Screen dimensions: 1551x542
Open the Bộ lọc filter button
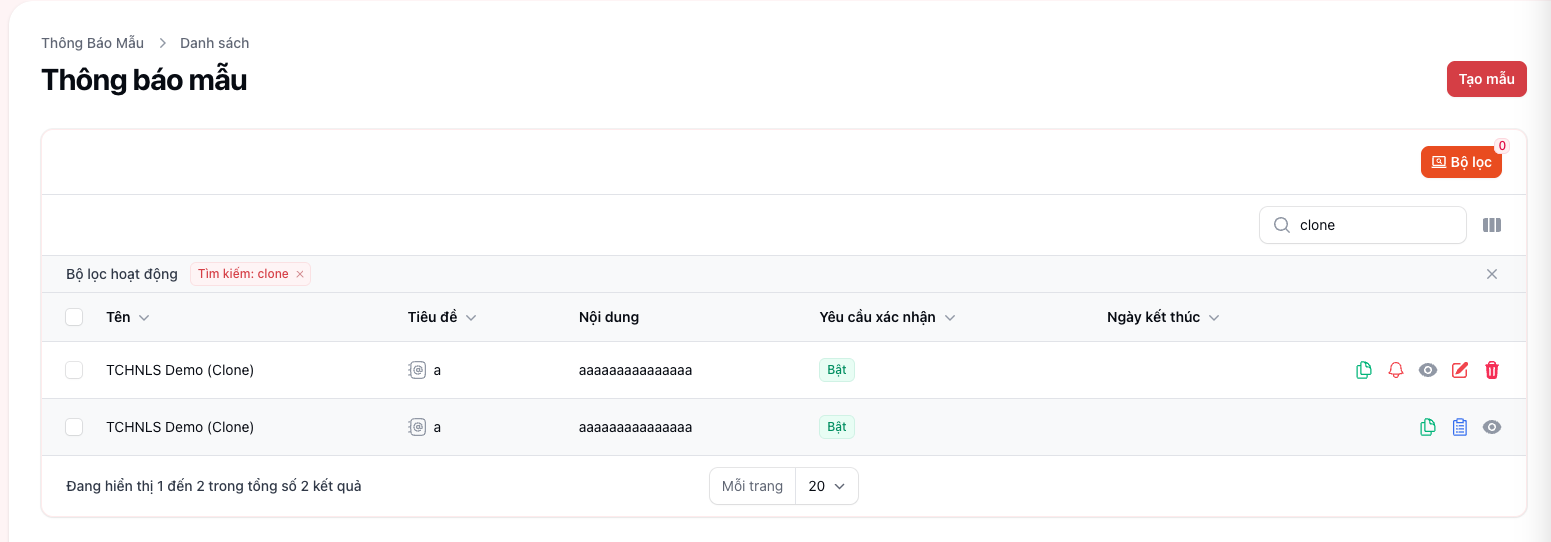pos(1461,162)
